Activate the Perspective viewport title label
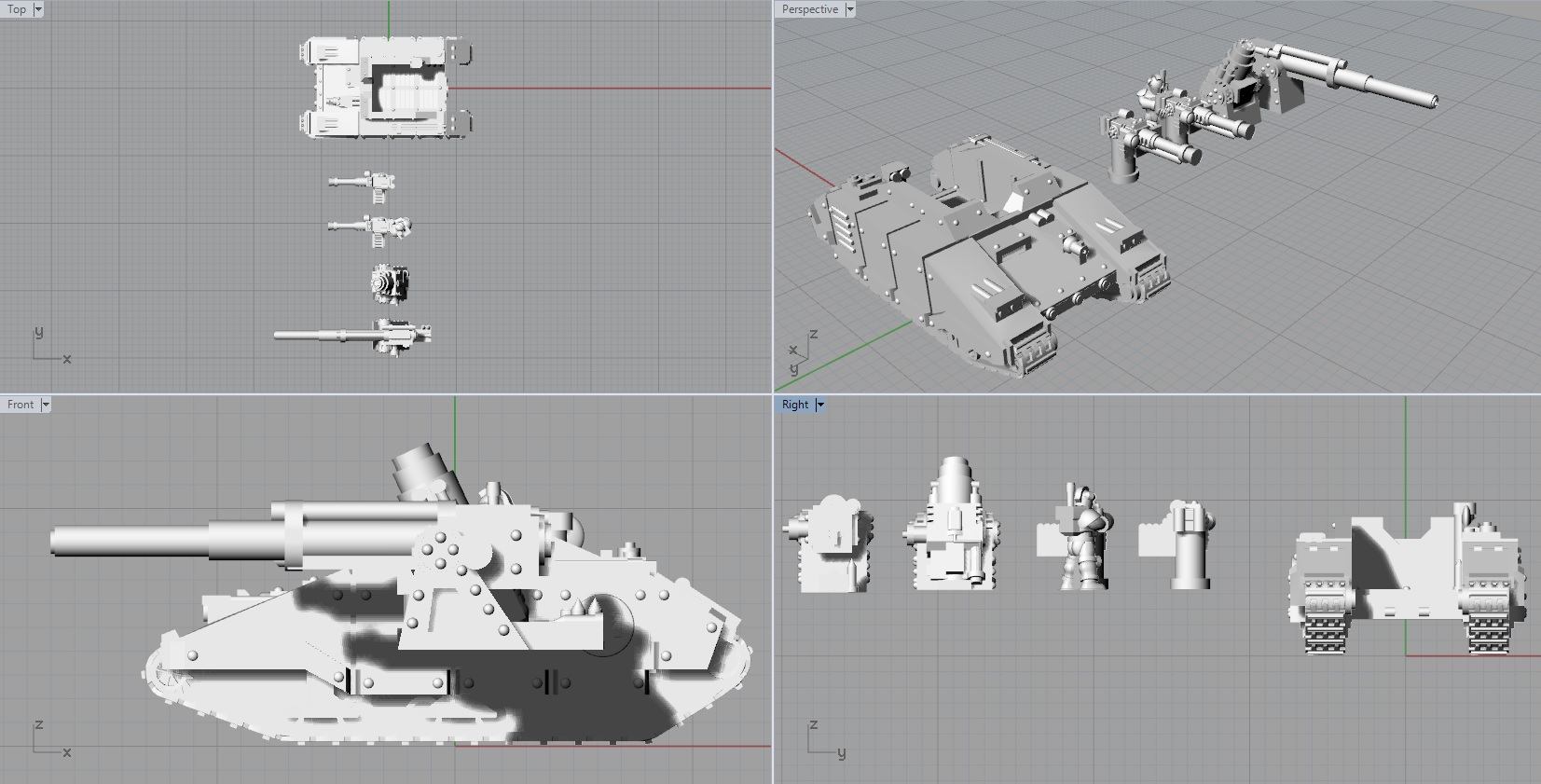This screenshot has height=784, width=1541. tap(809, 9)
